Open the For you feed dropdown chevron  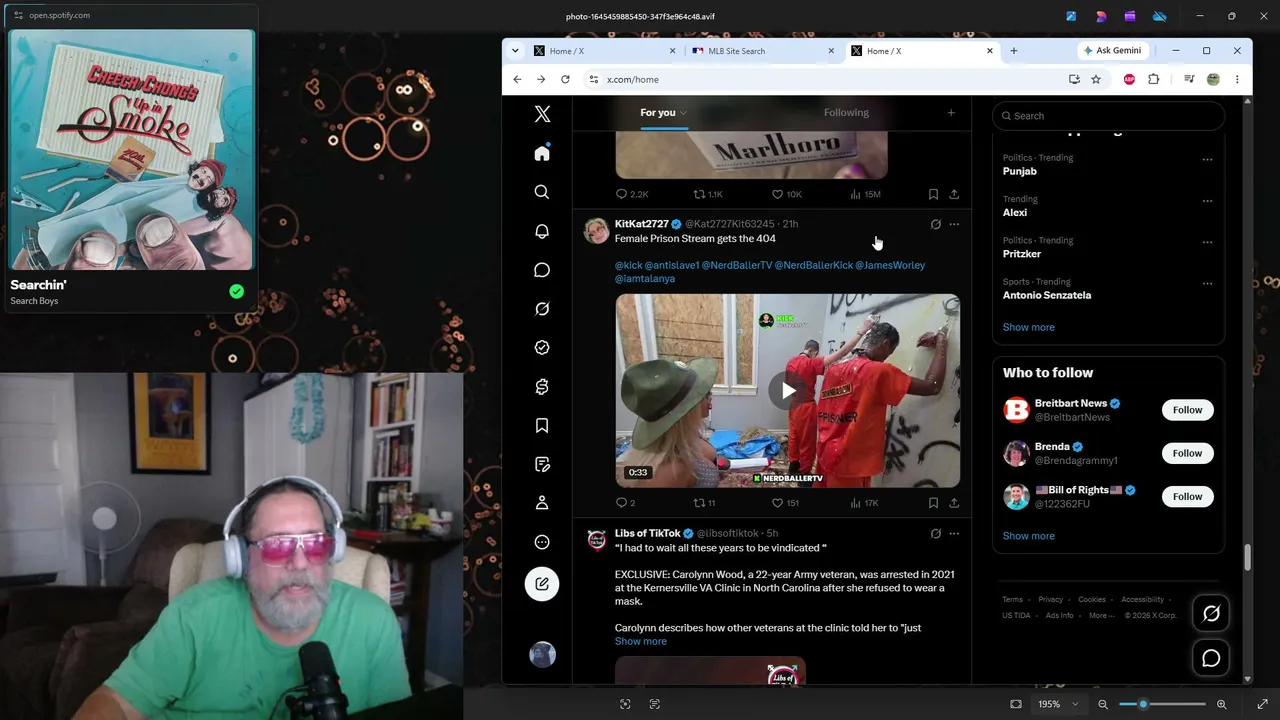[x=684, y=113]
